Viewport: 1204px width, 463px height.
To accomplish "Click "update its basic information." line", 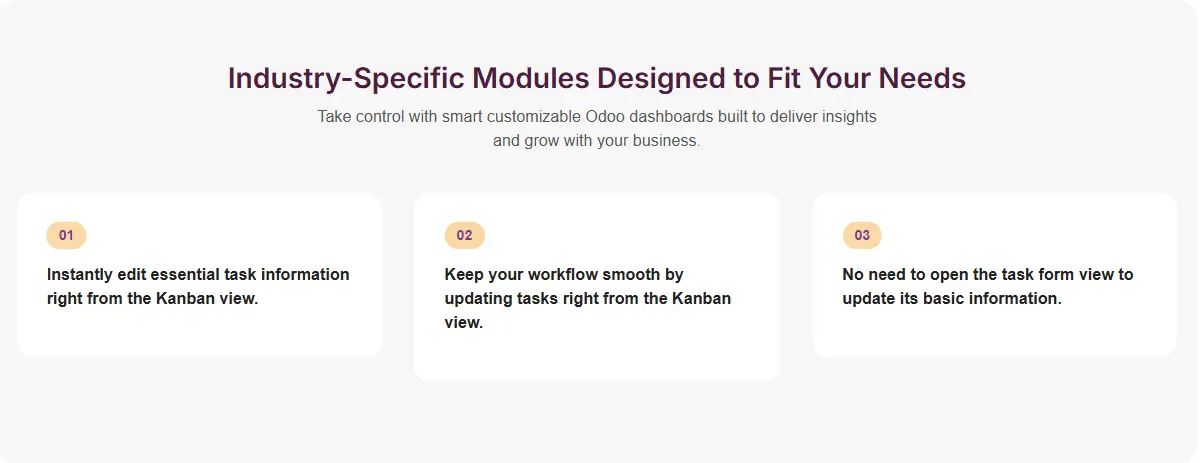I will point(951,298).
